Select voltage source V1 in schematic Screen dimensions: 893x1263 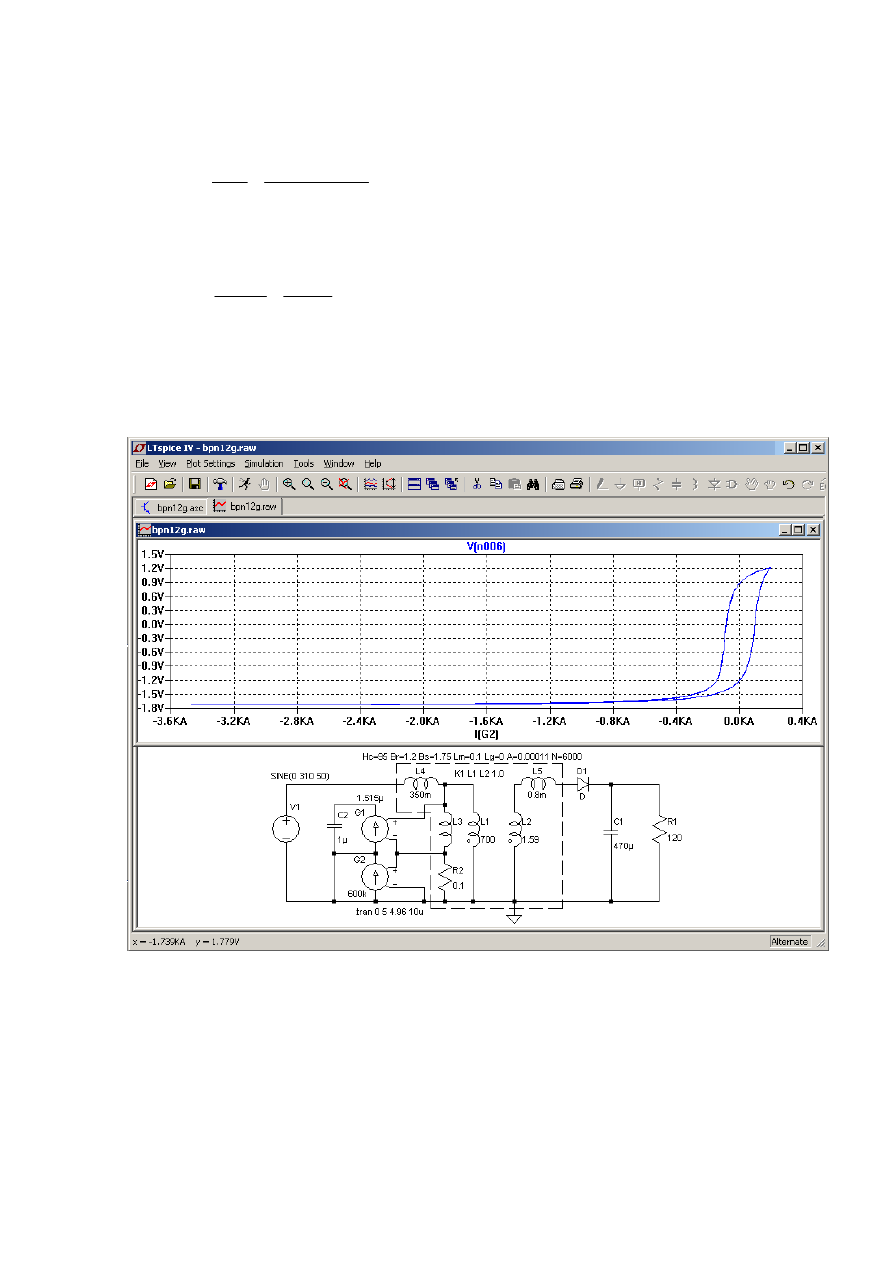(287, 829)
